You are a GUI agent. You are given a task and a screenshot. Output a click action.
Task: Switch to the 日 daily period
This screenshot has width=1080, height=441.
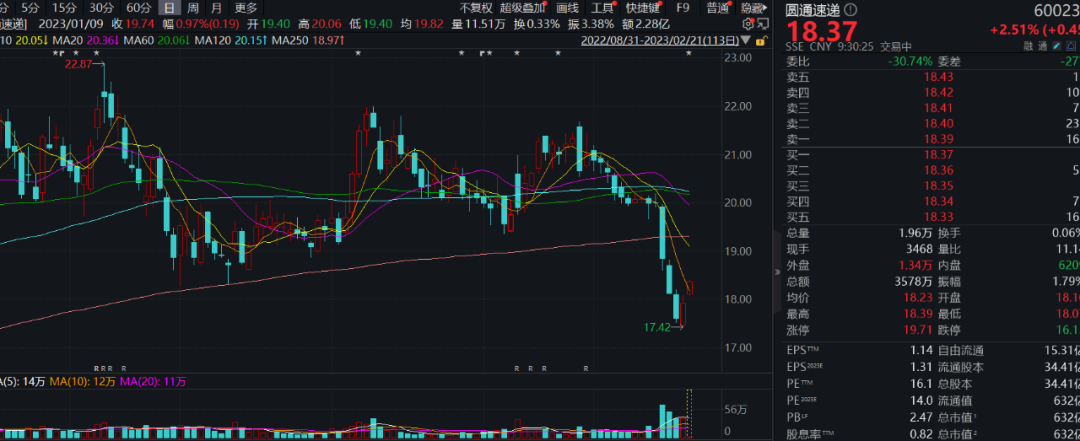(x=168, y=8)
